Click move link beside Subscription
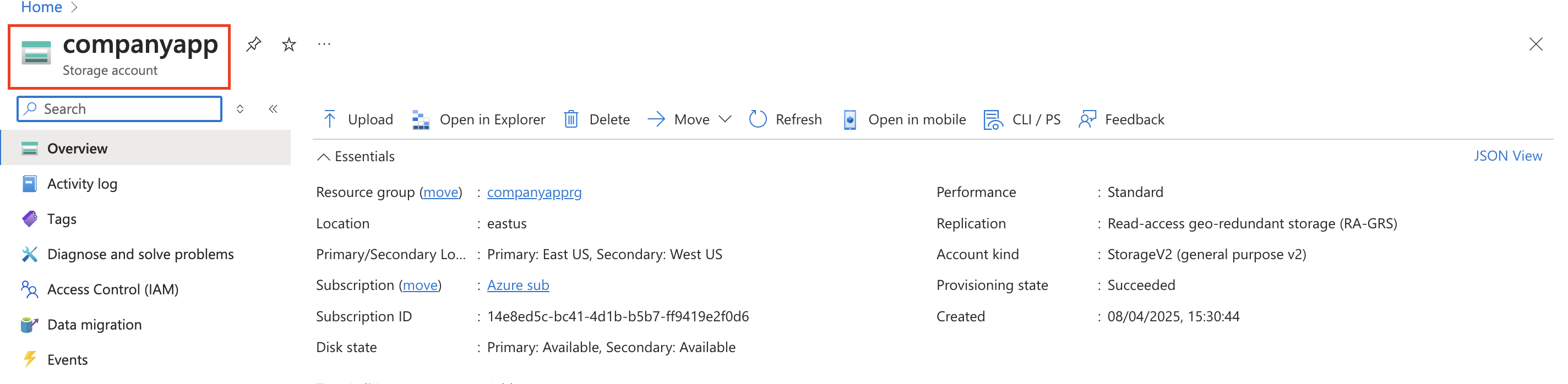This screenshot has width=1568, height=384. pyautogui.click(x=420, y=286)
